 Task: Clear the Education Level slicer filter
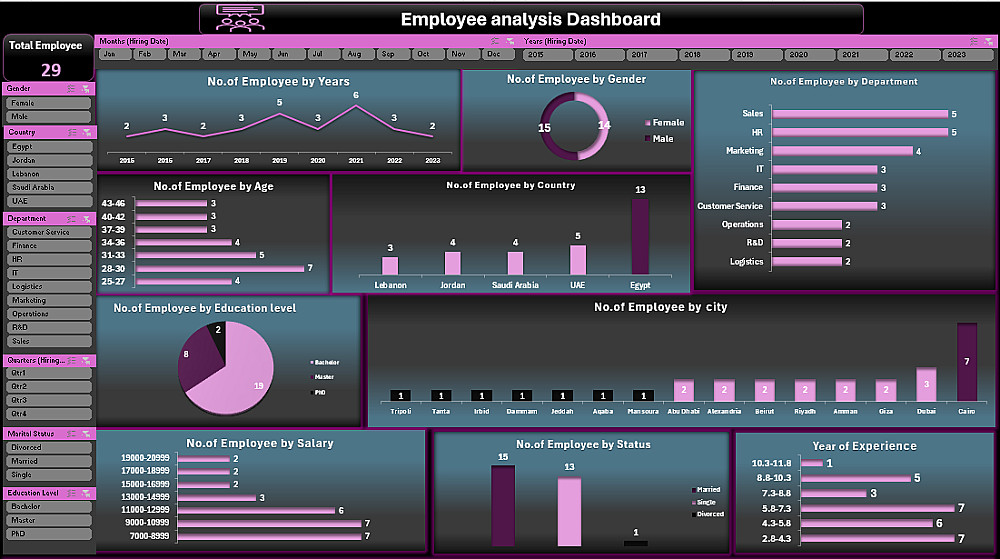pyautogui.click(x=86, y=493)
